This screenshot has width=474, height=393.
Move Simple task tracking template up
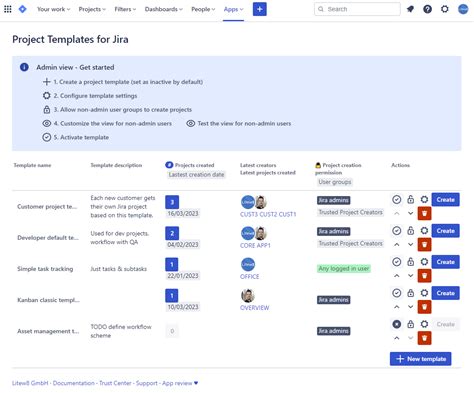click(397, 276)
